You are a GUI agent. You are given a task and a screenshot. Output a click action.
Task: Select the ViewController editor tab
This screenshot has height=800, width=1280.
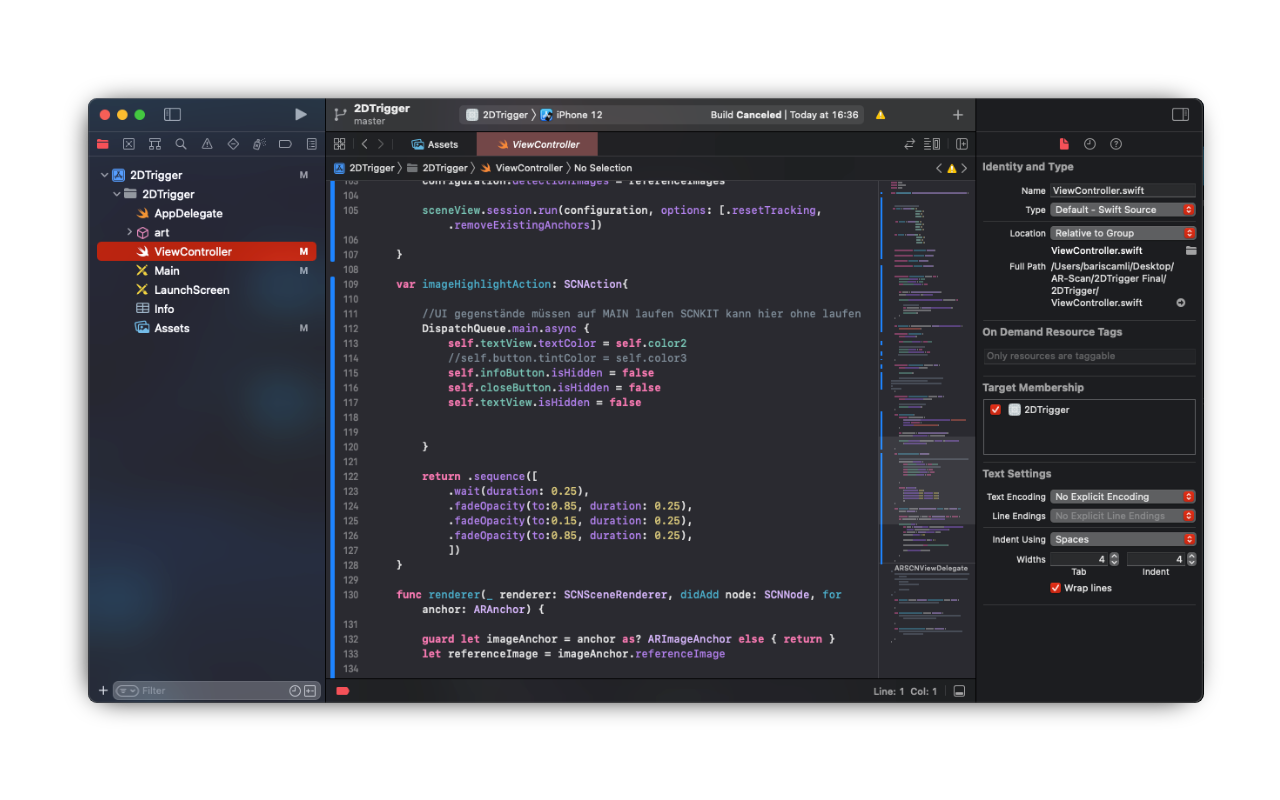point(537,144)
